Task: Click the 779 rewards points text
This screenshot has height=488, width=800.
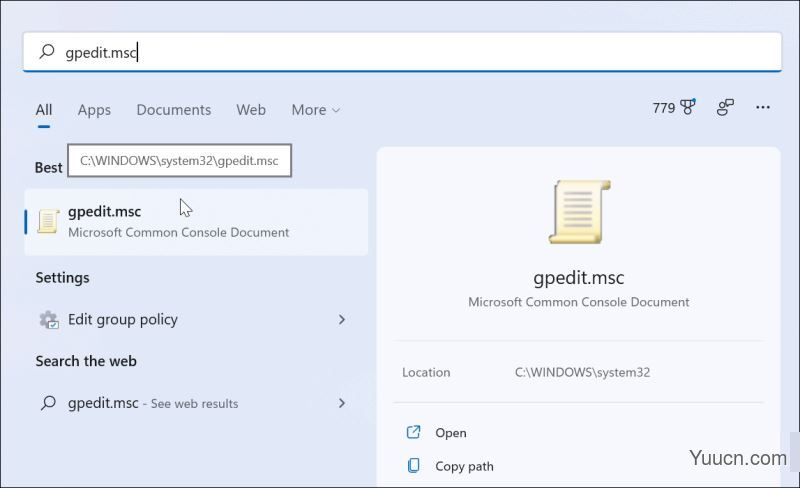Action: click(x=664, y=108)
